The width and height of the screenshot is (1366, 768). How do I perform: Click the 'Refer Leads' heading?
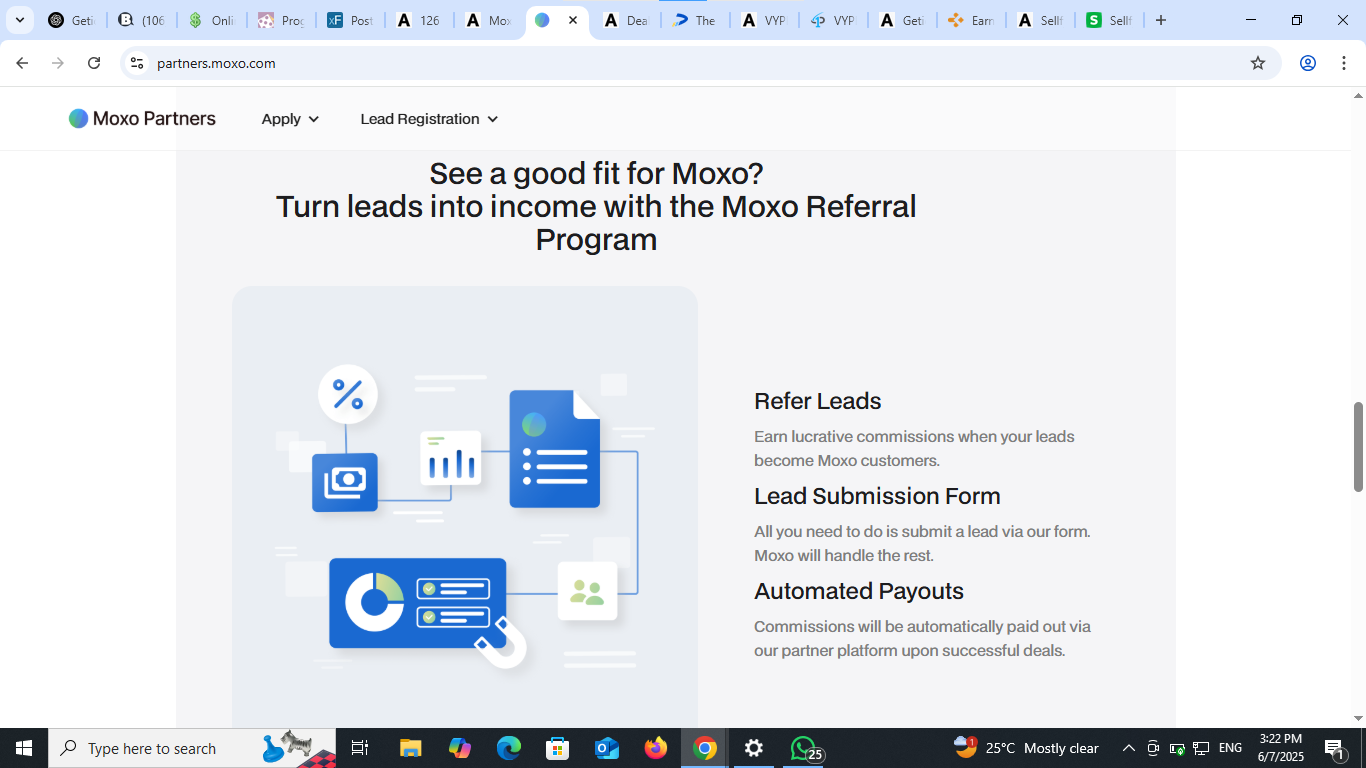[x=818, y=401]
